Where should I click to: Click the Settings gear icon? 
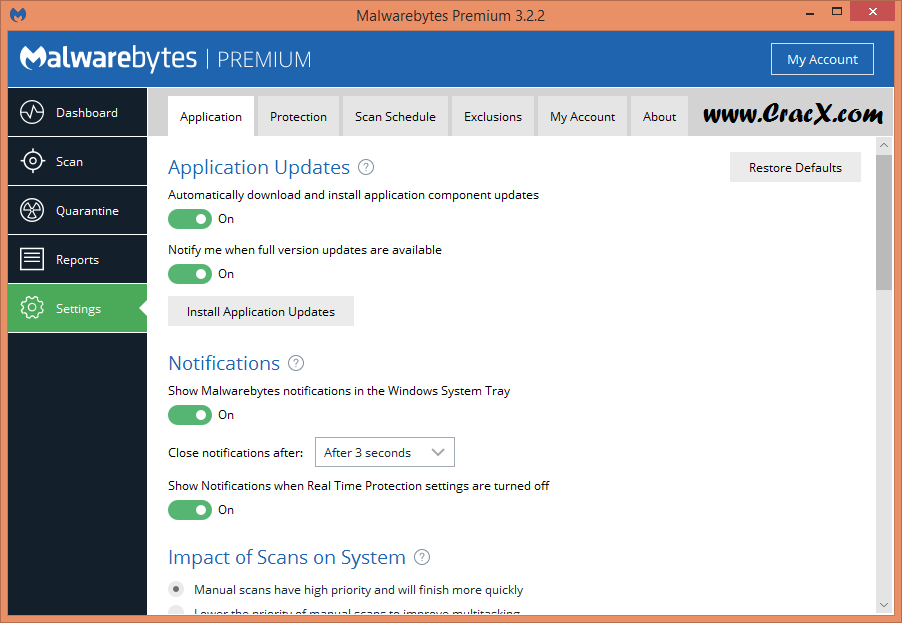(x=32, y=308)
